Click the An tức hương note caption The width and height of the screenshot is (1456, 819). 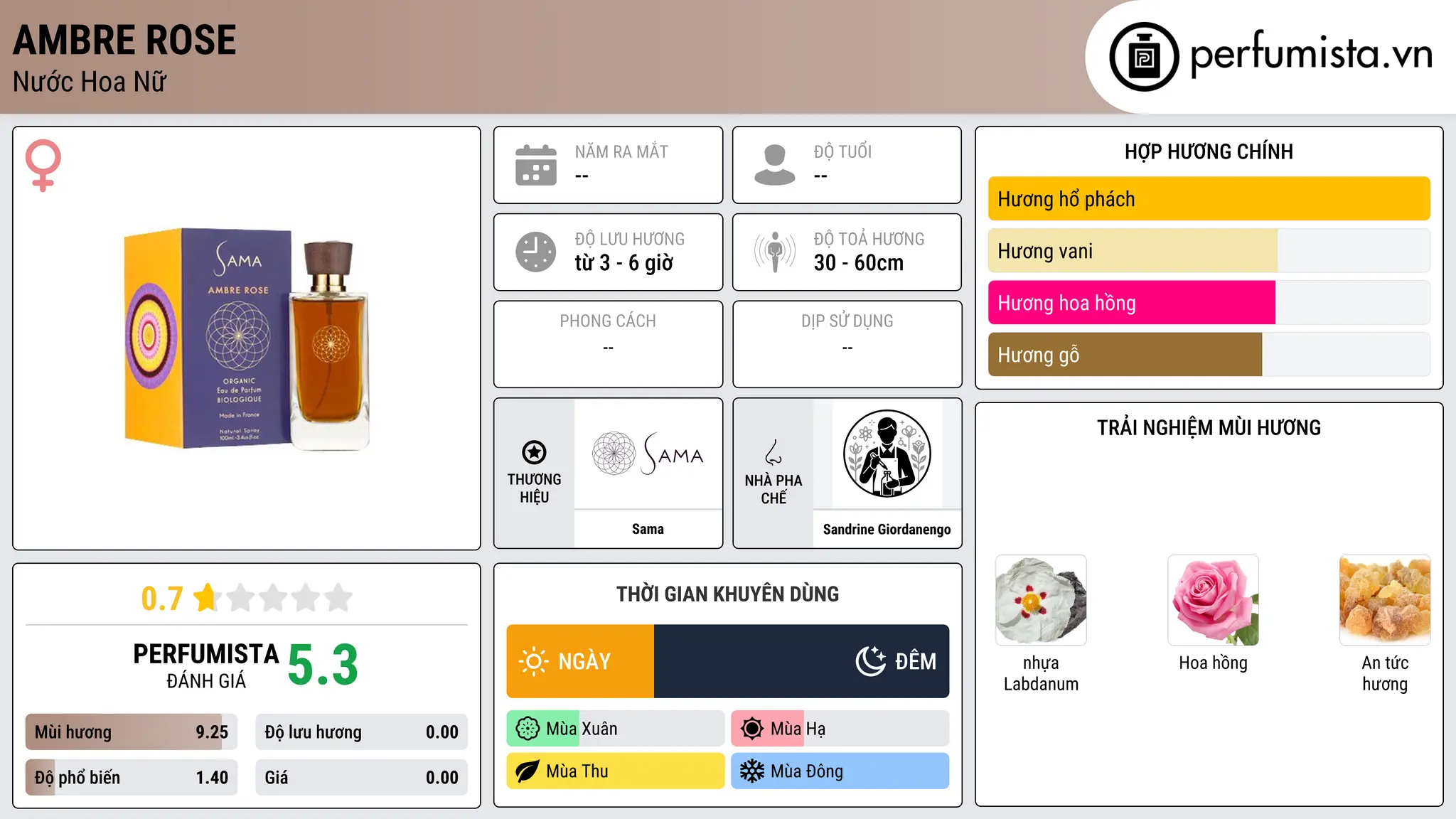coord(1385,673)
